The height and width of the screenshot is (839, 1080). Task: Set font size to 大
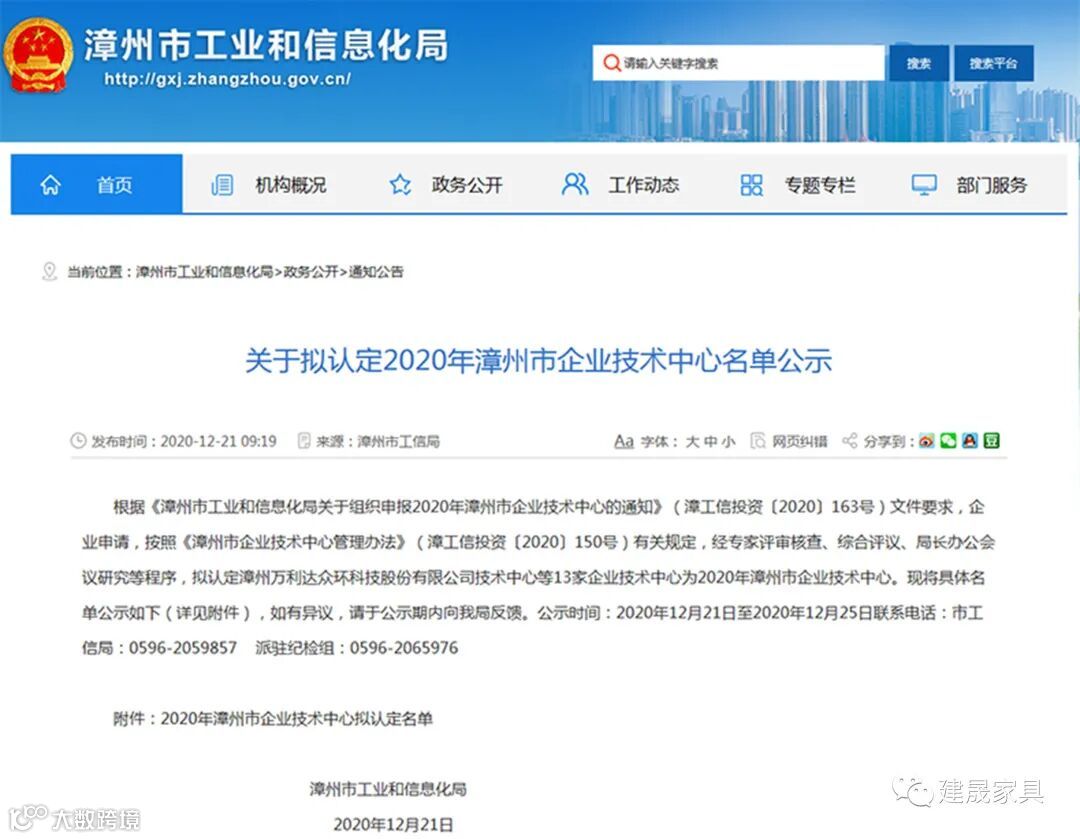tap(692, 442)
